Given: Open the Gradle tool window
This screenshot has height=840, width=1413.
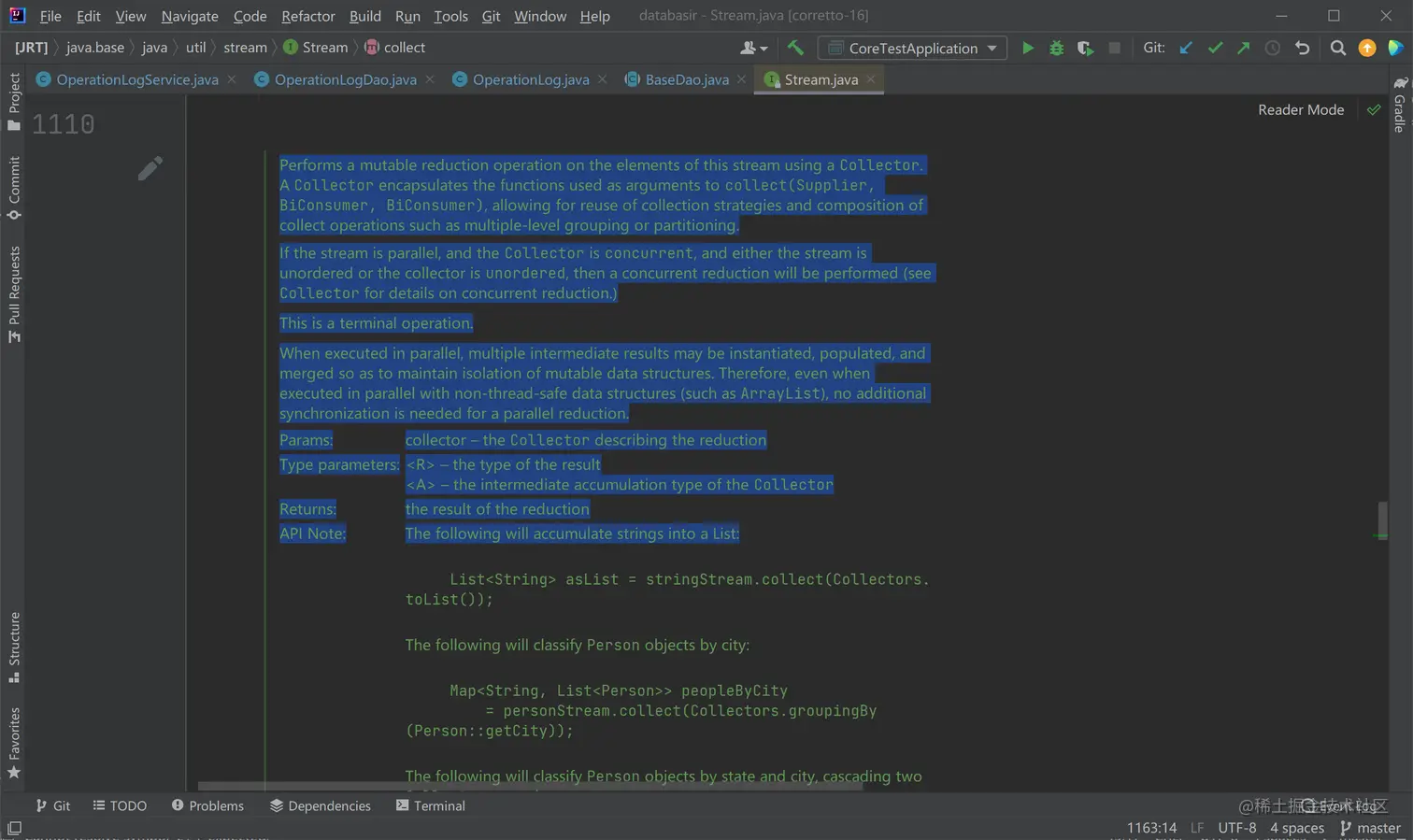Looking at the screenshot, I should tap(1399, 105).
